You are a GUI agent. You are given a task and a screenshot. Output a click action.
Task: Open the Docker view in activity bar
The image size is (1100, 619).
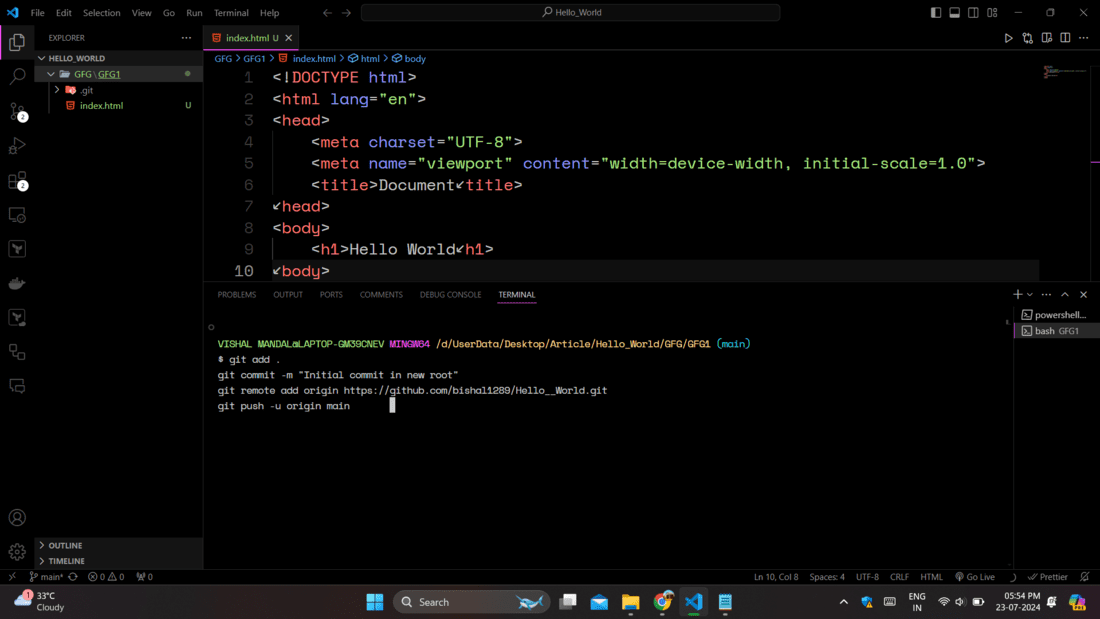pos(17,284)
